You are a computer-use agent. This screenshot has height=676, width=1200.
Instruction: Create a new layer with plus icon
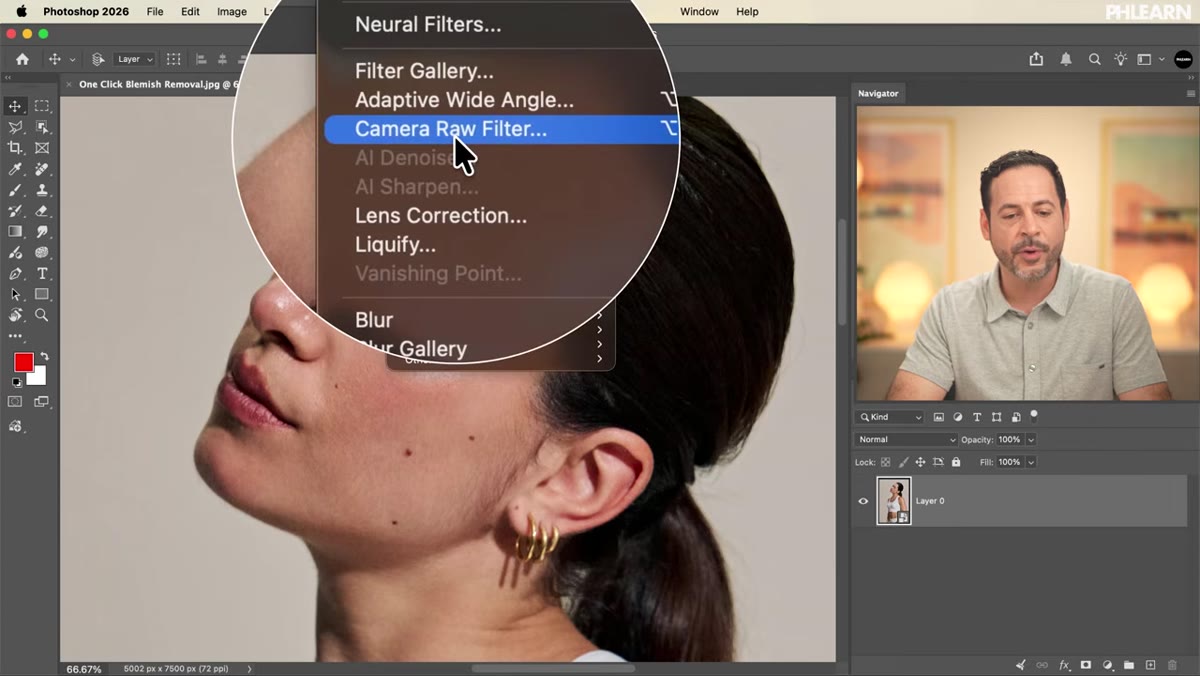click(x=1150, y=665)
